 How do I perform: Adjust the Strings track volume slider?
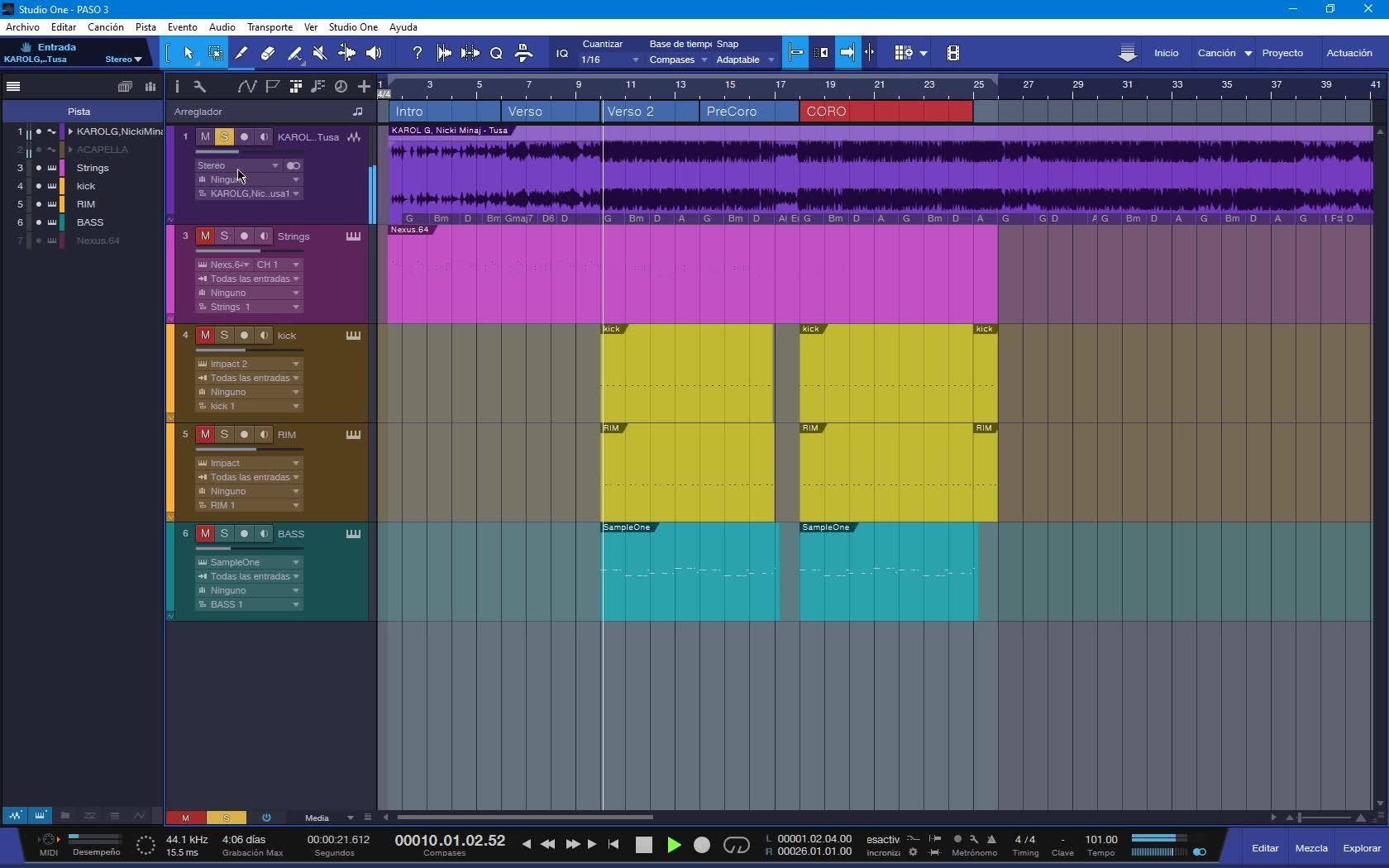[249, 250]
